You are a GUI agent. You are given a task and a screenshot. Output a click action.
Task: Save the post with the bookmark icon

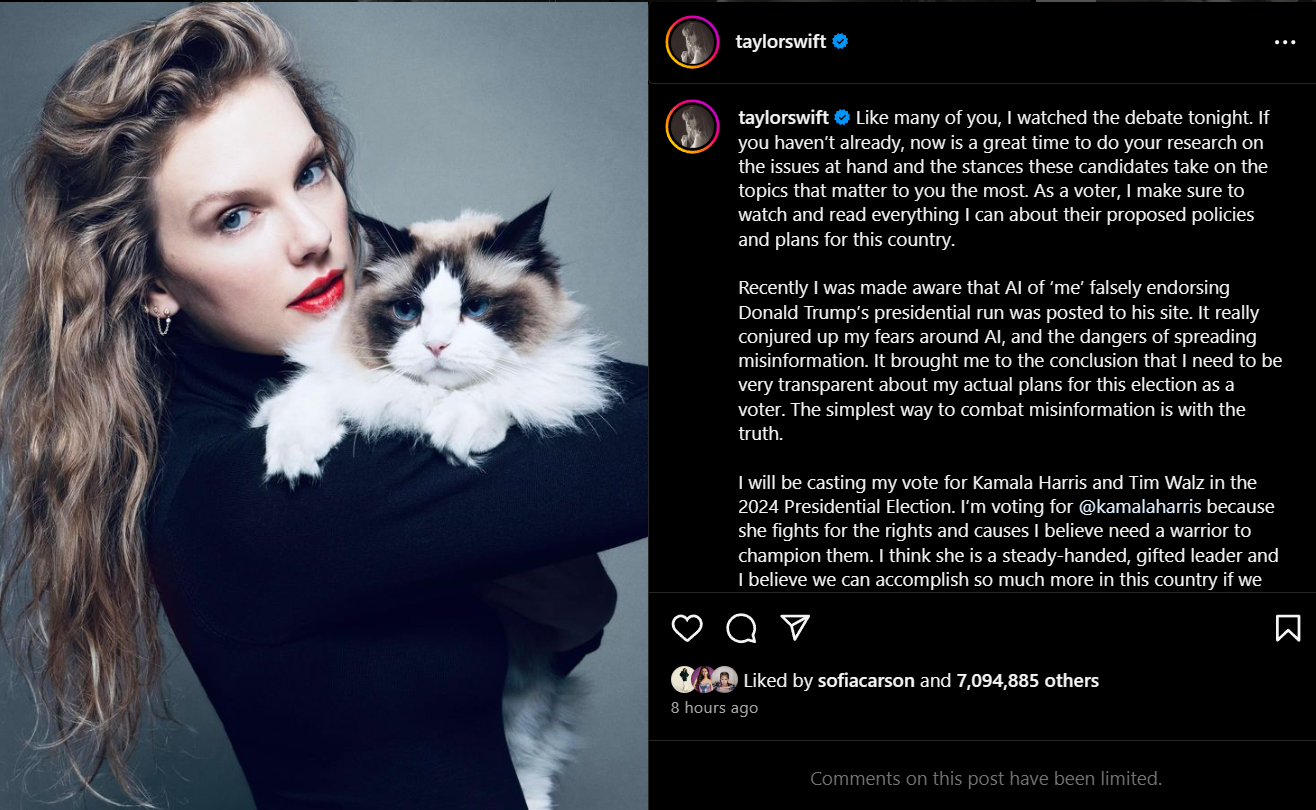pos(1288,628)
